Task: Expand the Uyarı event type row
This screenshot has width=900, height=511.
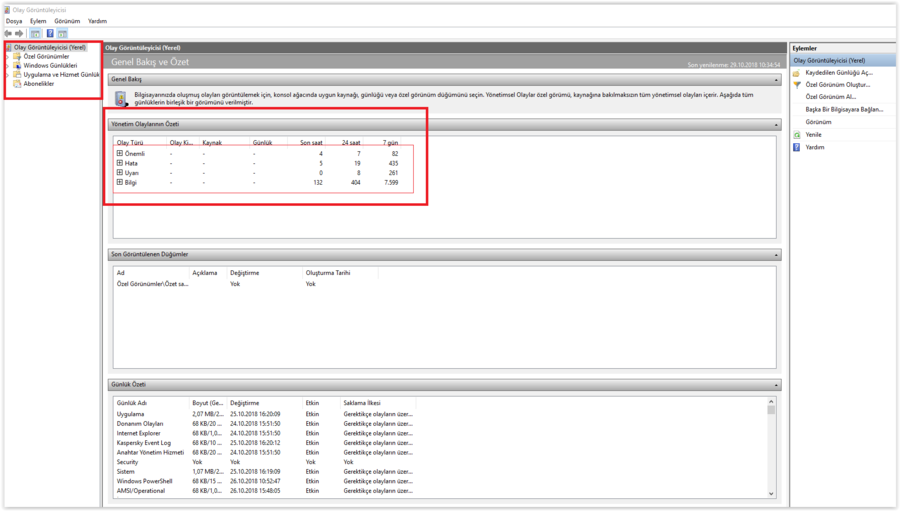Action: pos(119,172)
